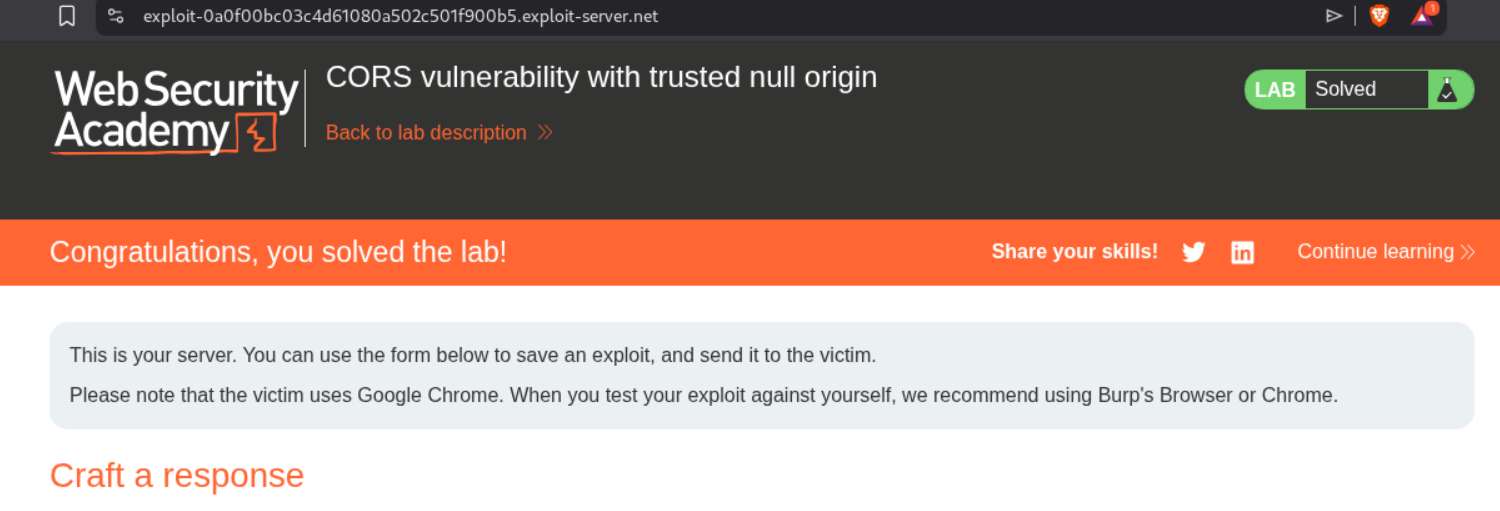Click the send arrow icon in address bar

[1334, 16]
